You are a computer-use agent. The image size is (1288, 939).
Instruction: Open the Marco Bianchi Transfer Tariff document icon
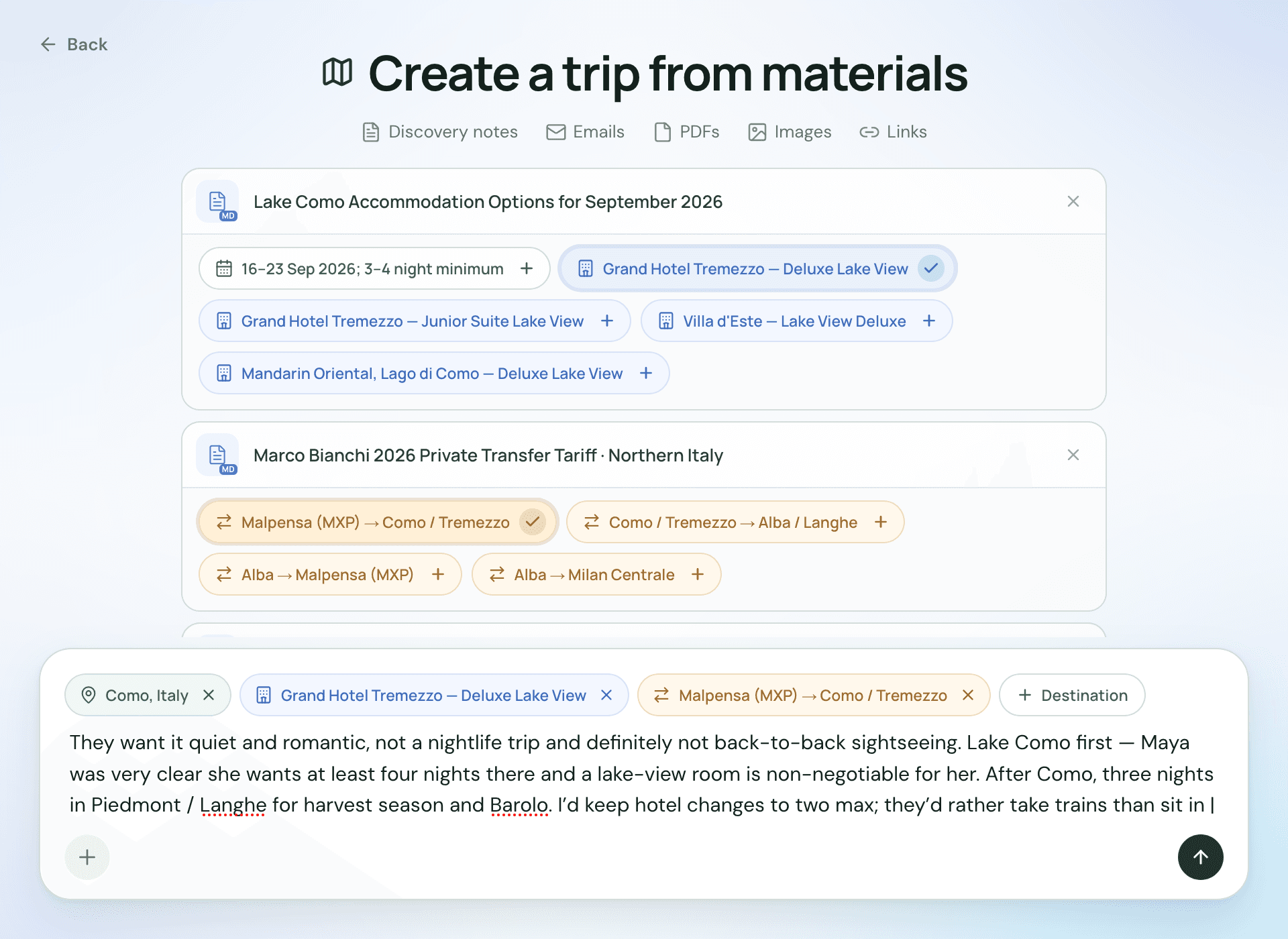(x=217, y=455)
